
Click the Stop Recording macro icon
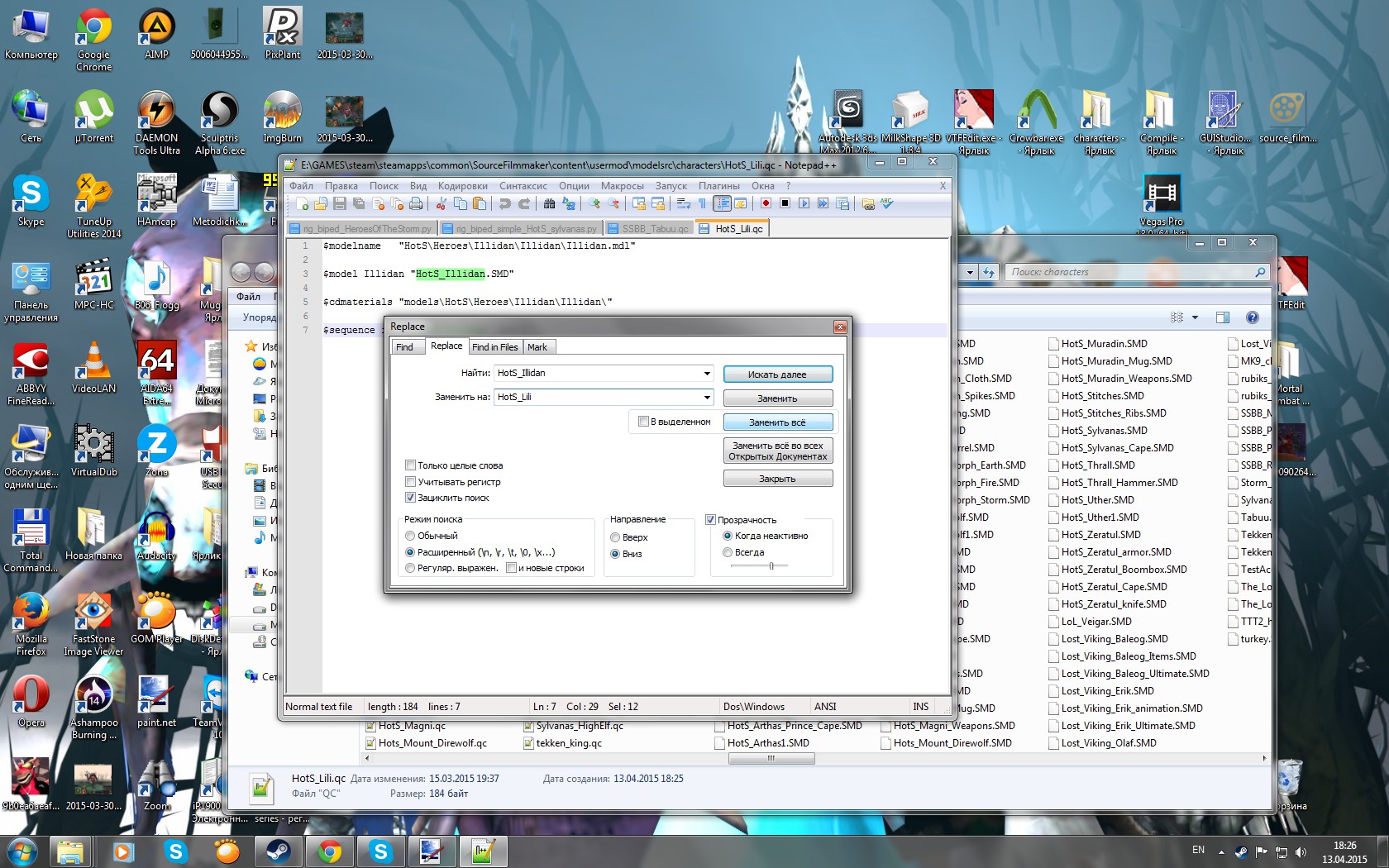pyautogui.click(x=785, y=203)
